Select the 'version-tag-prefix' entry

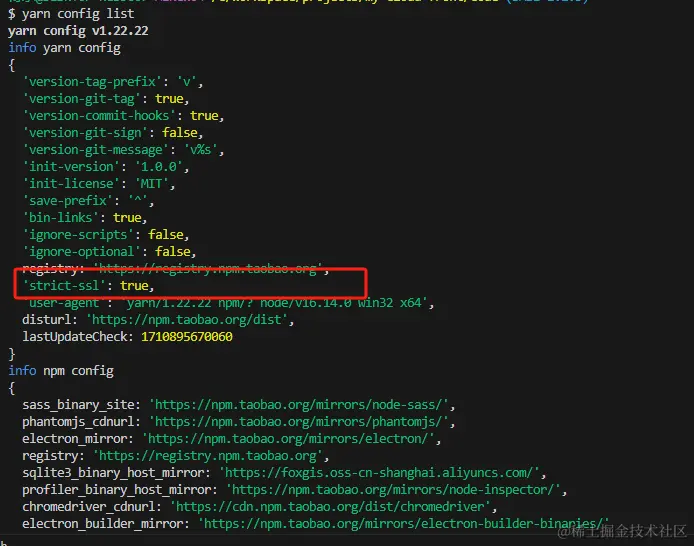(x=113, y=82)
